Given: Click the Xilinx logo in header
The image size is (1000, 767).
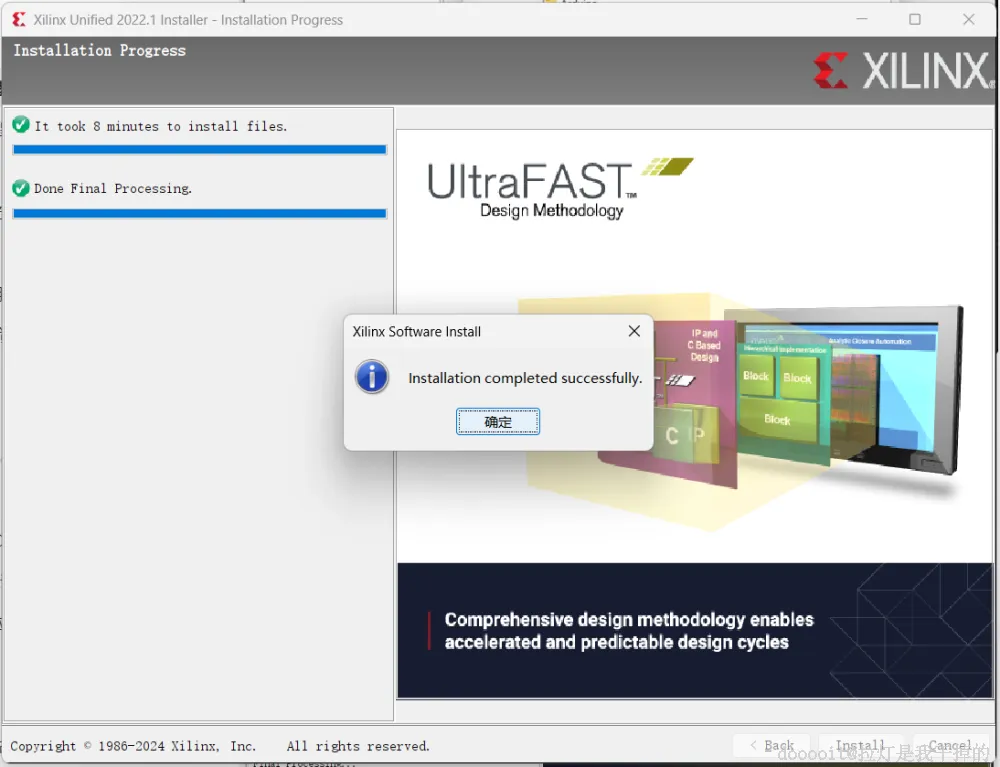Looking at the screenshot, I should (x=902, y=70).
